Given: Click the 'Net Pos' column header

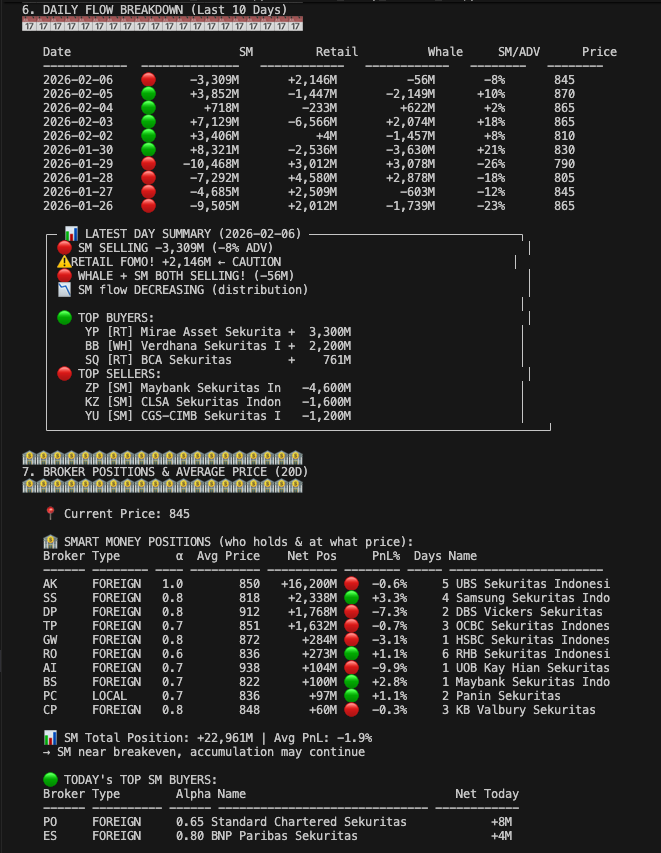Looking at the screenshot, I should [x=312, y=556].
